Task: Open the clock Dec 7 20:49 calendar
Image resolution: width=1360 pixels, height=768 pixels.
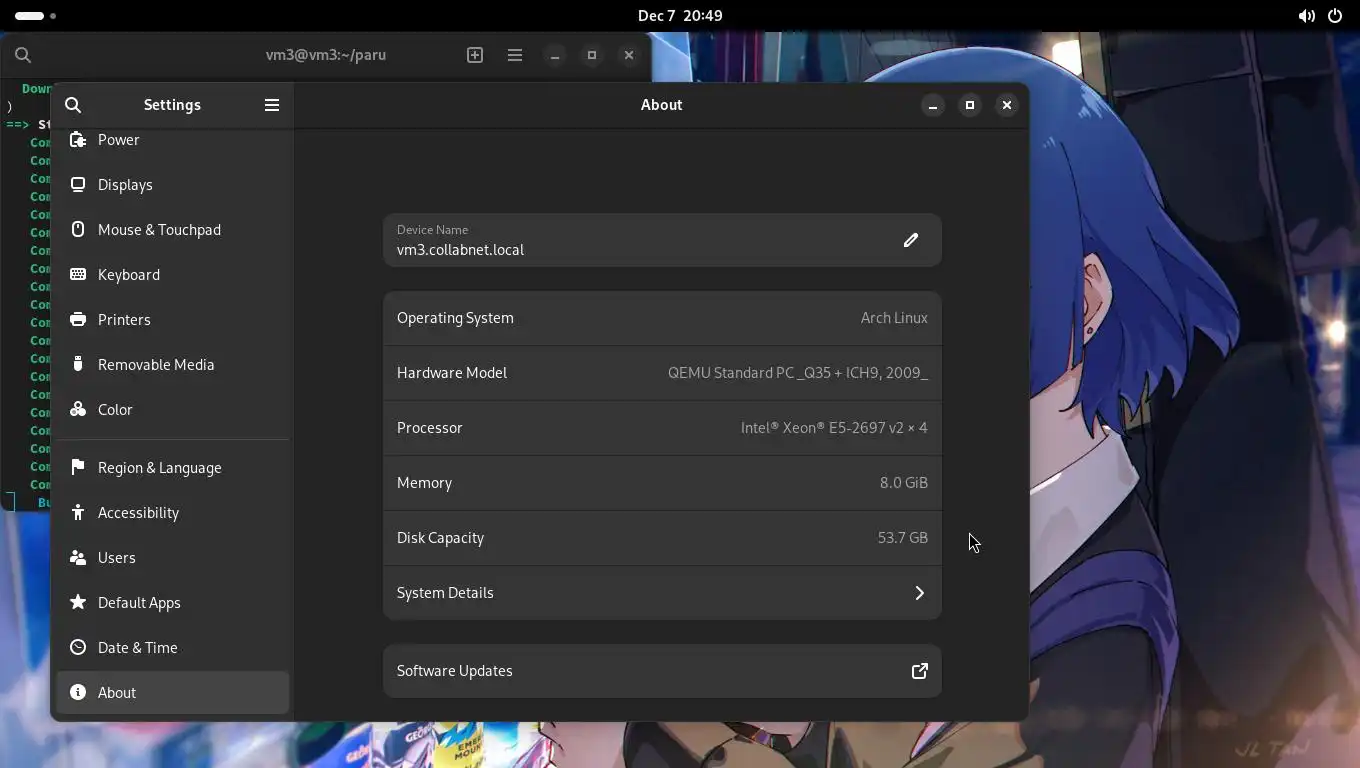Action: [680, 16]
